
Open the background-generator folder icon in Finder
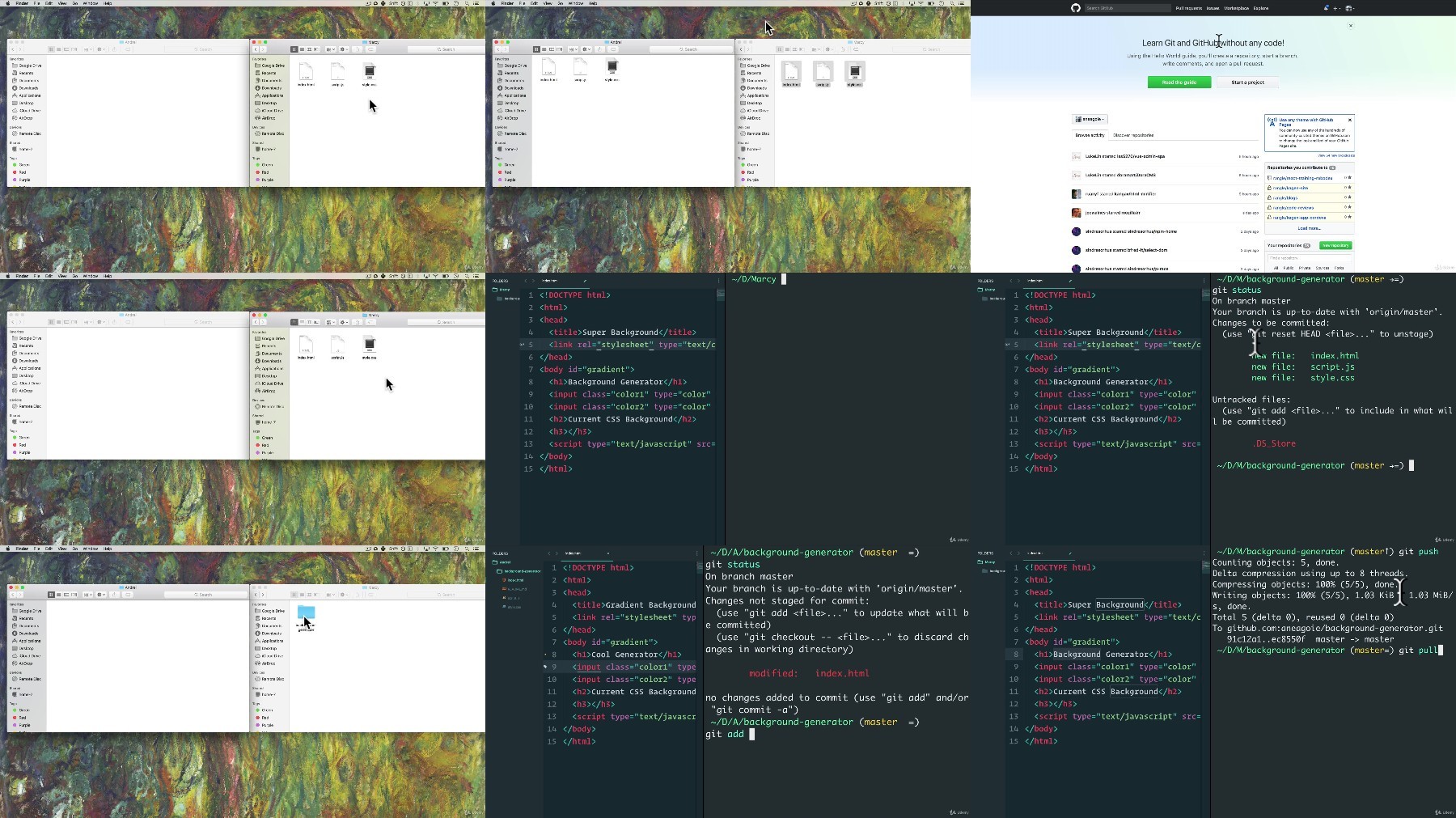click(306, 612)
